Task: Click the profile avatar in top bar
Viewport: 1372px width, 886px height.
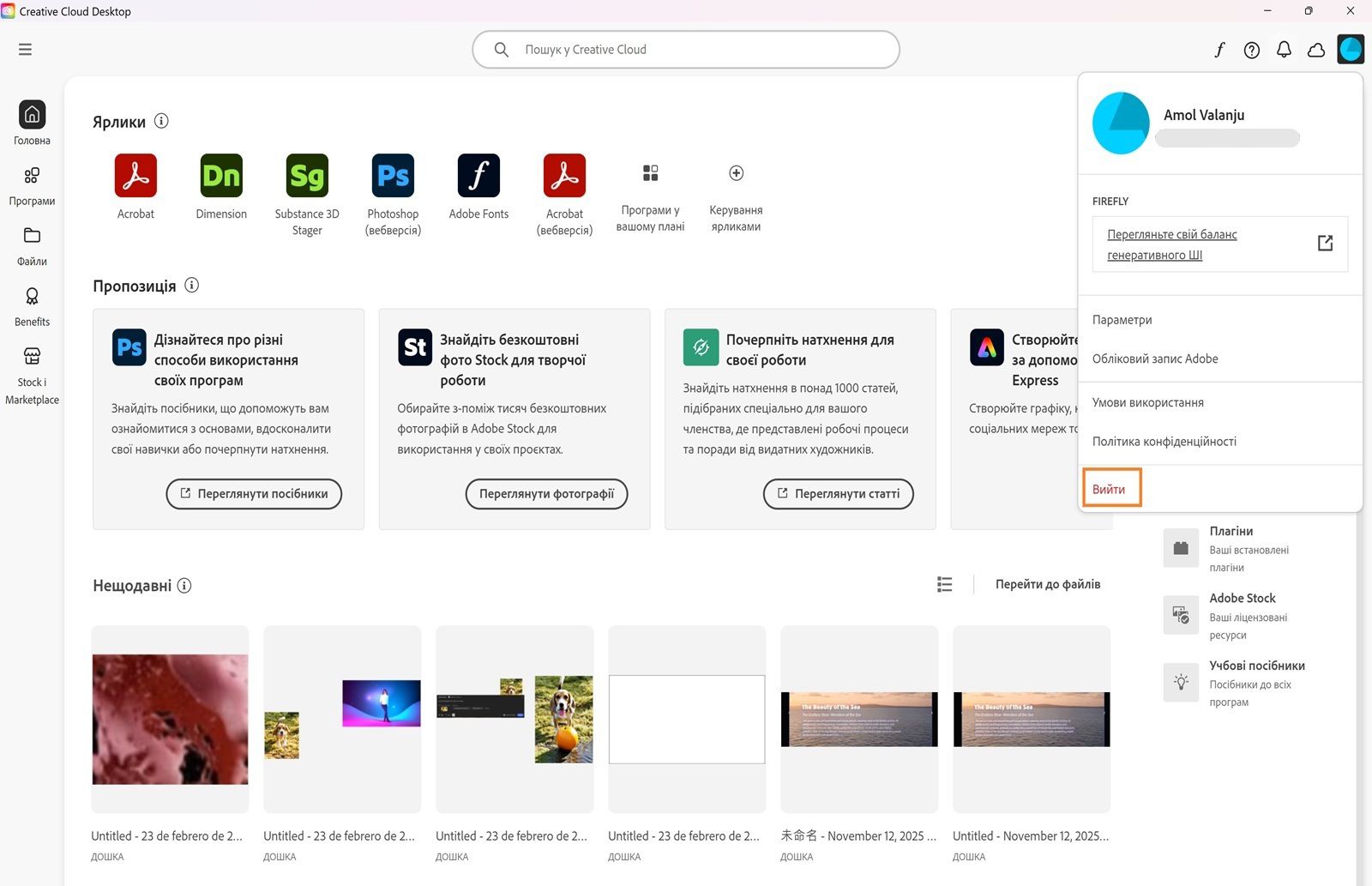Action: (x=1351, y=50)
